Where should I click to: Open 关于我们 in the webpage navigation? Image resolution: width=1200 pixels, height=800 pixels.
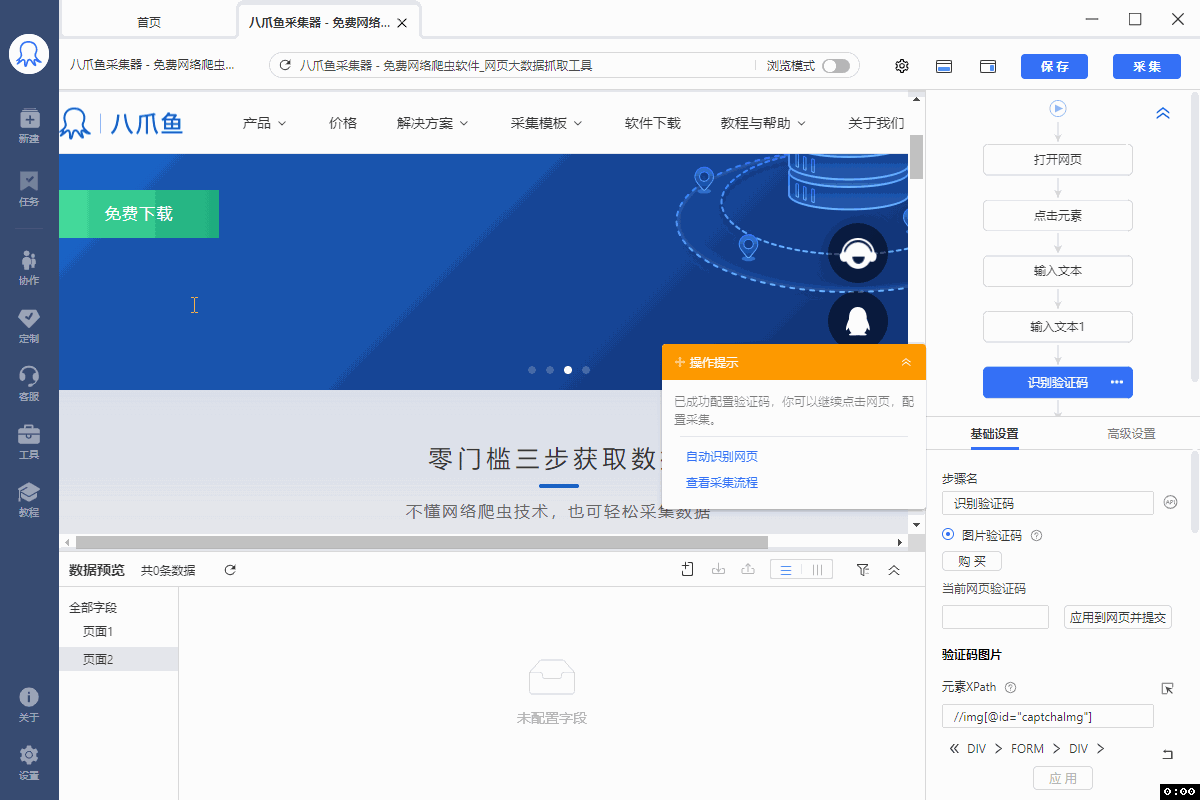(876, 123)
